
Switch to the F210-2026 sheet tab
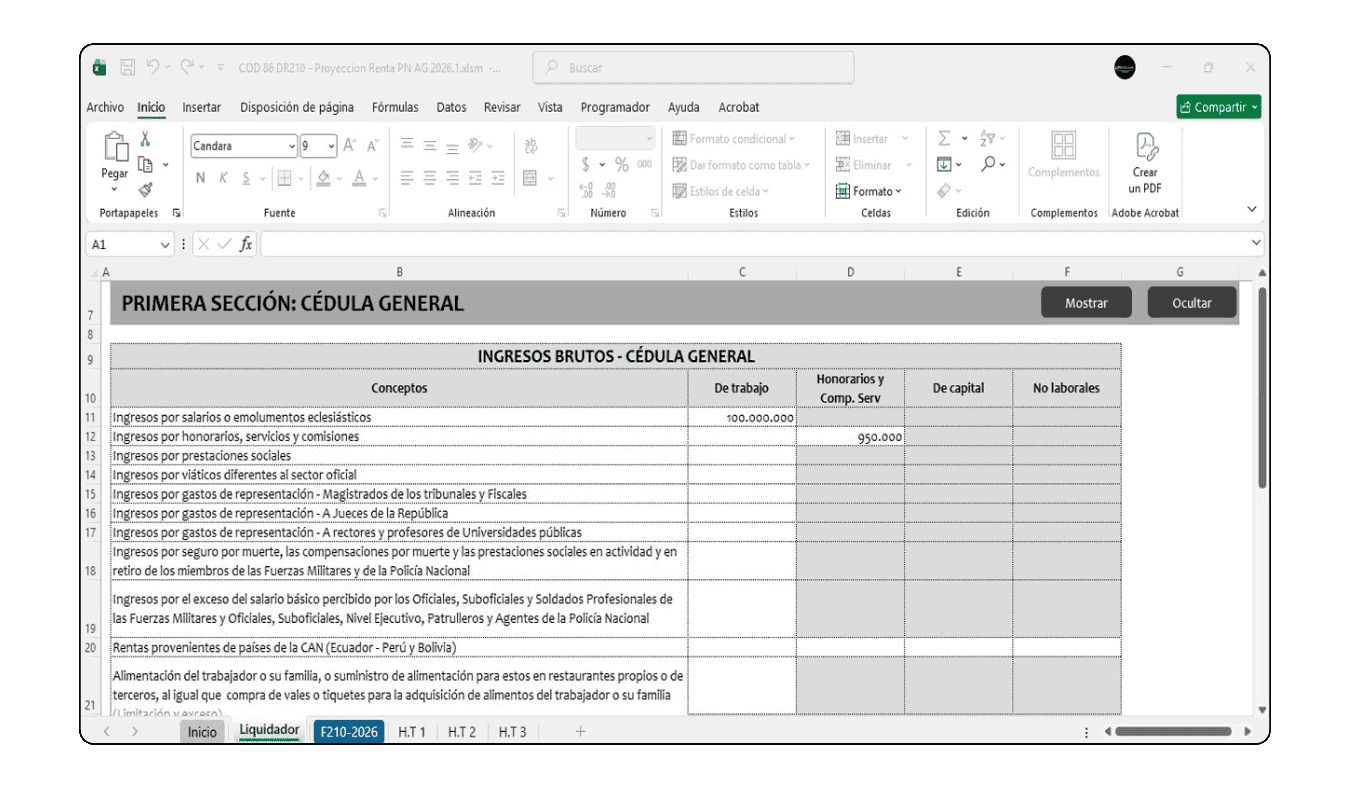349,732
